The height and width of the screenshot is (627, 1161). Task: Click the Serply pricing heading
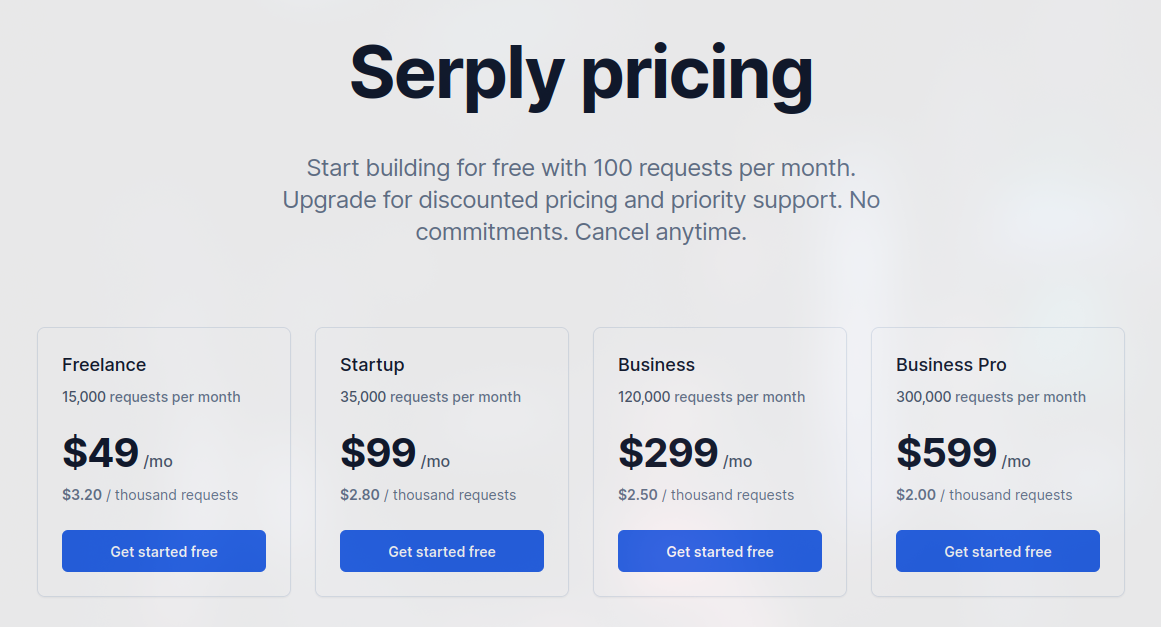click(581, 74)
